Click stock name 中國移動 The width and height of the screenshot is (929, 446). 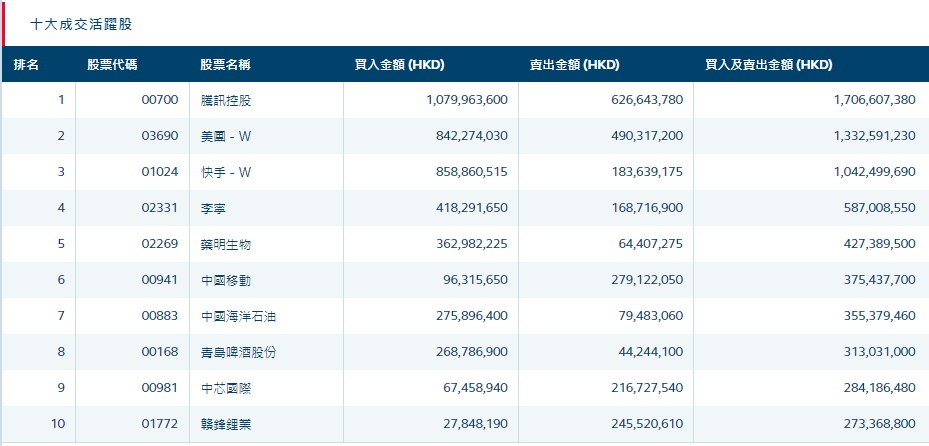[226, 280]
